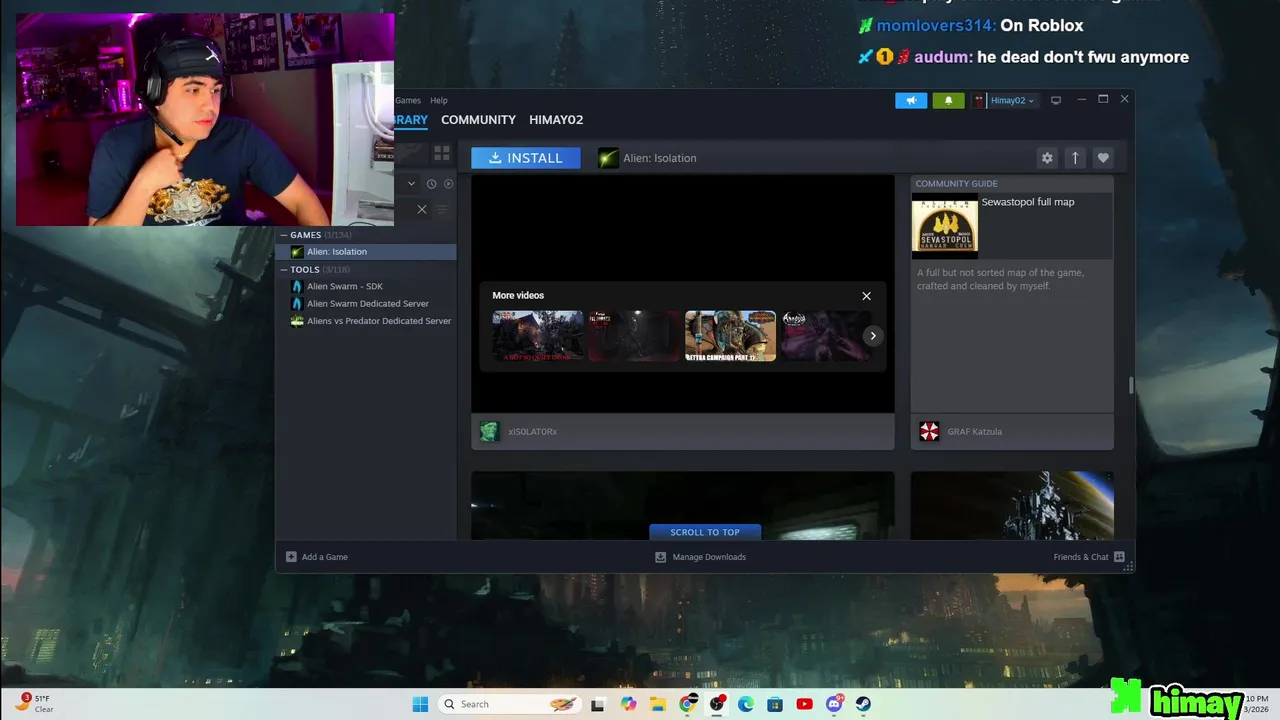Open Friends & Chat
Screen dimensions: 1280x720
point(1089,557)
